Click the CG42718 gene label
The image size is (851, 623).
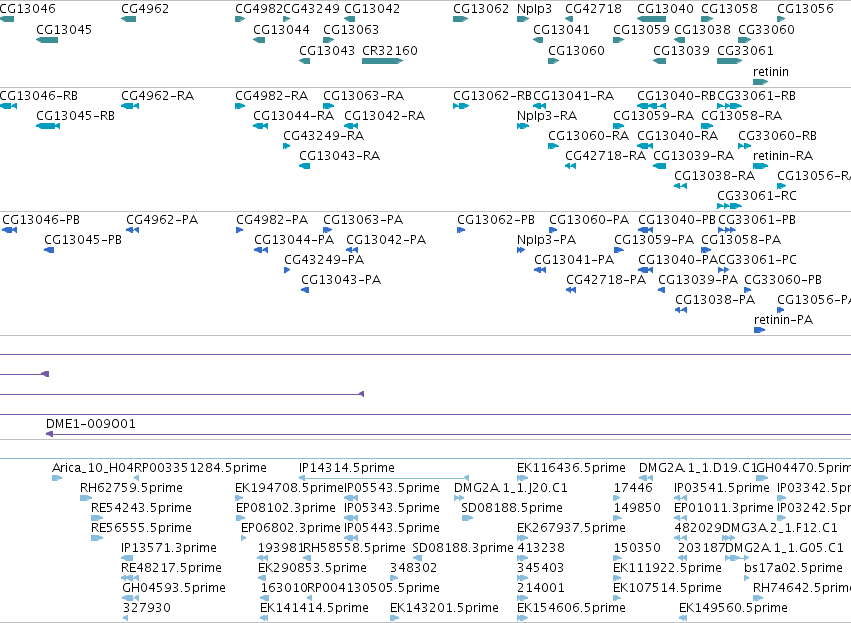tap(595, 9)
